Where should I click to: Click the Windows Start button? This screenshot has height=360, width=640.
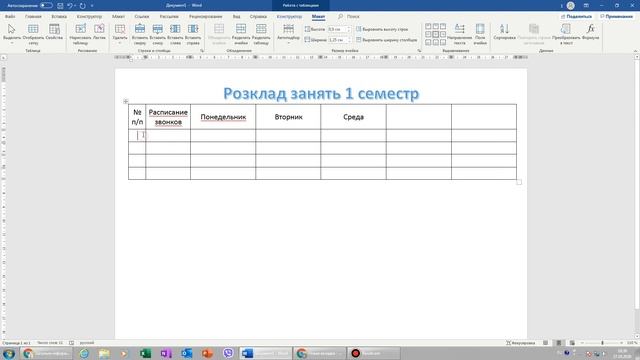pos(9,353)
